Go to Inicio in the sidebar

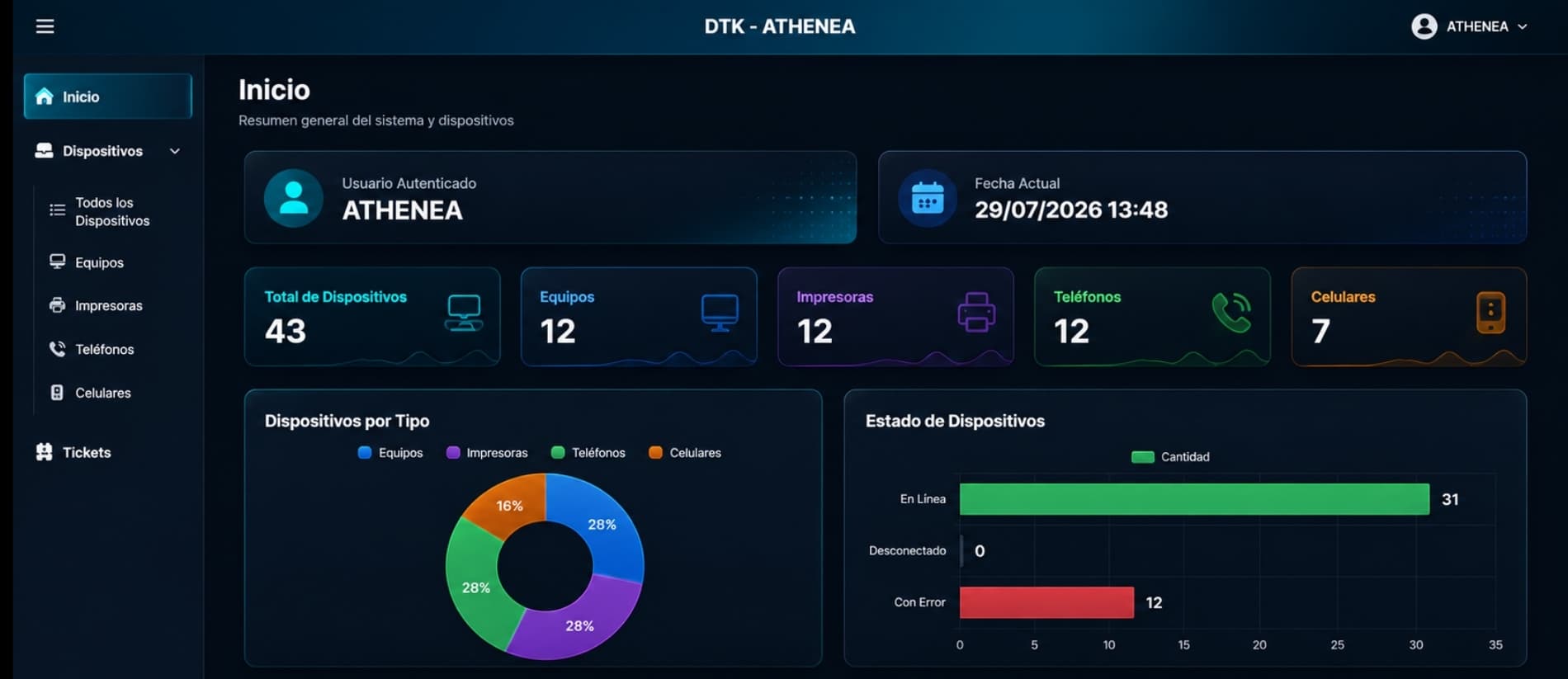click(108, 97)
